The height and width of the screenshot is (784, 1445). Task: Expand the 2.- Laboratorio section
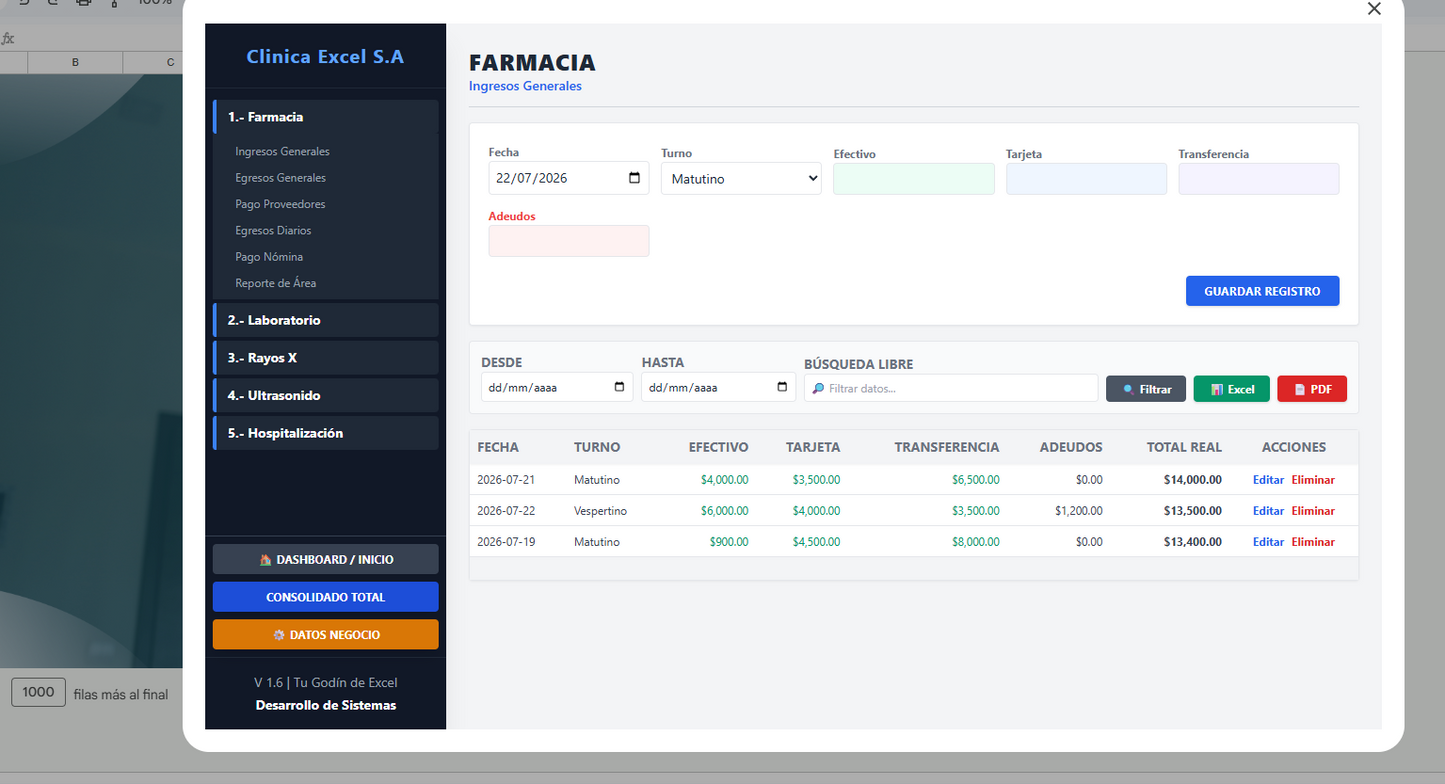click(x=326, y=320)
